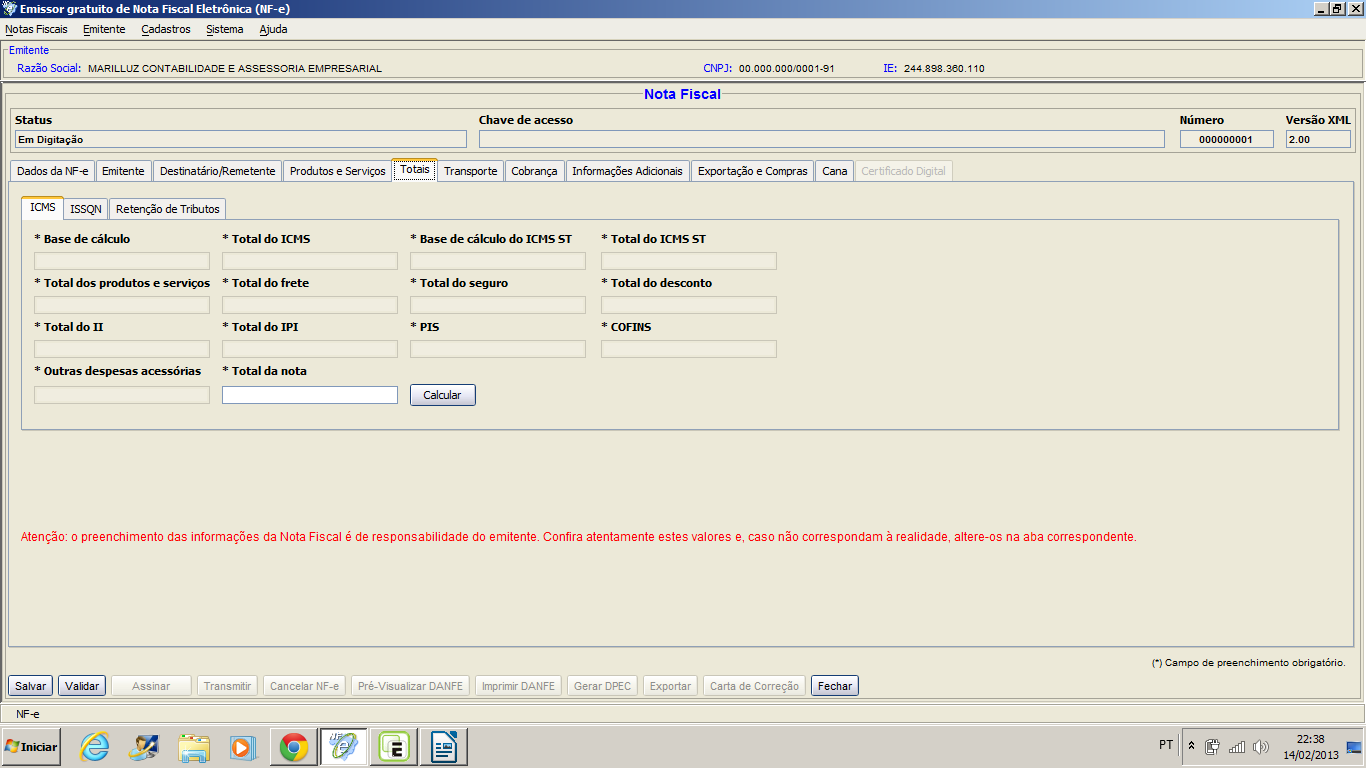Screen dimensions: 1366x768
Task: Click the PIS field
Action: (x=498, y=349)
